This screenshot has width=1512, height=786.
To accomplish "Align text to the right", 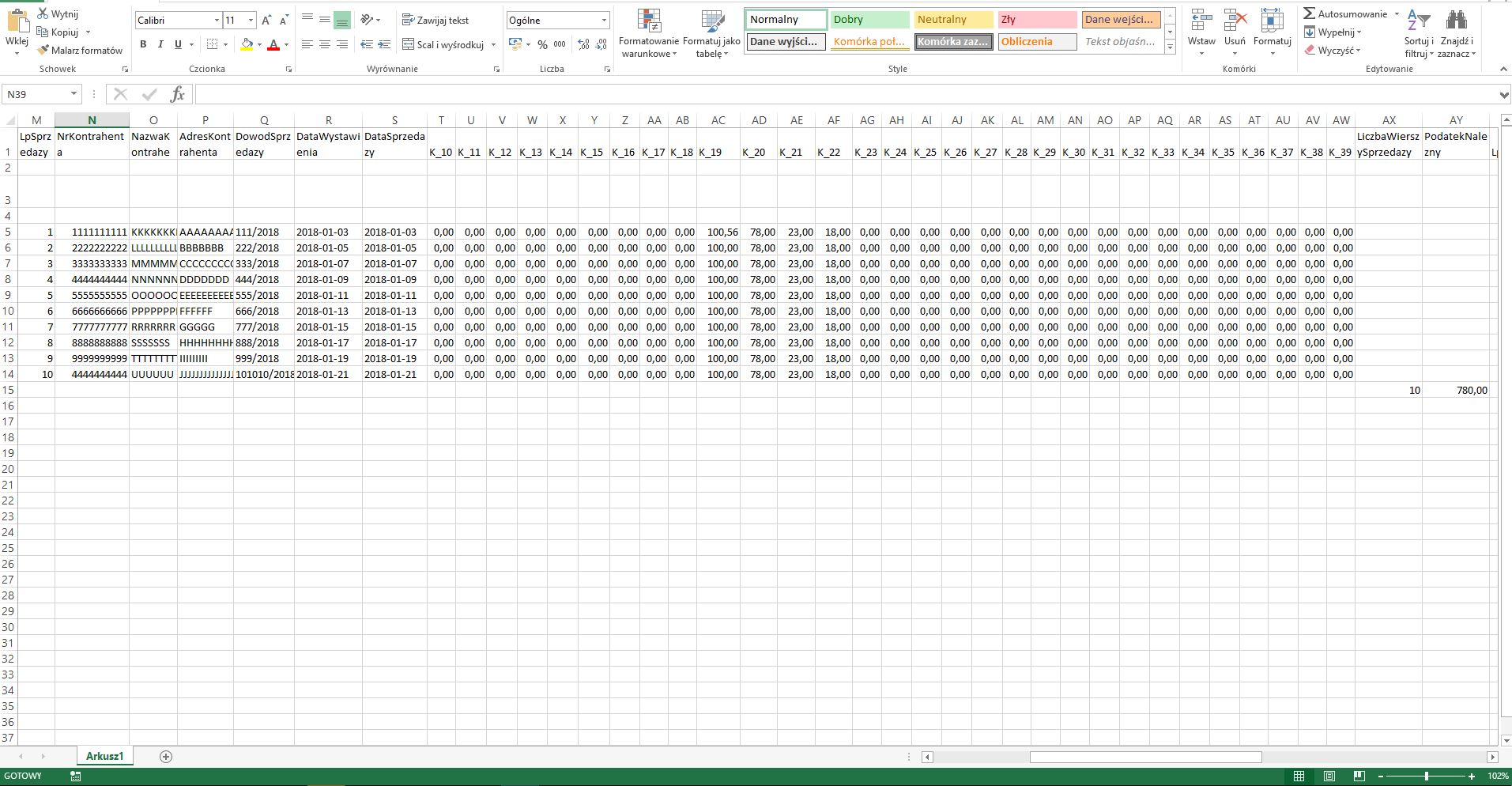I will pos(342,44).
